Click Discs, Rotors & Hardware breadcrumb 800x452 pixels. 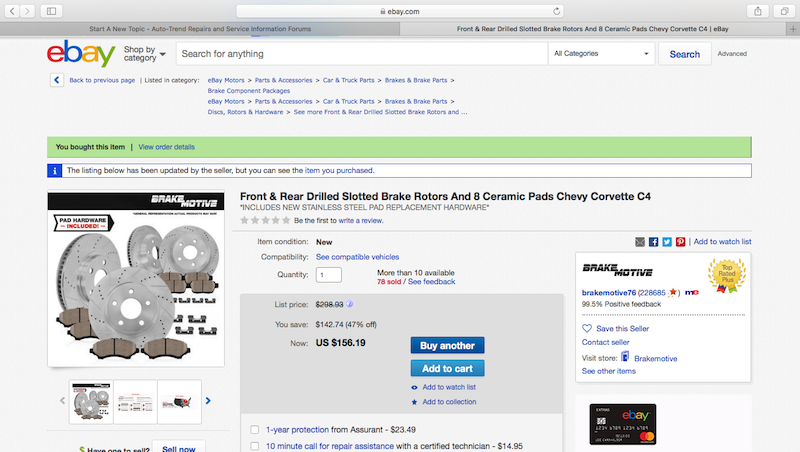[245, 112]
